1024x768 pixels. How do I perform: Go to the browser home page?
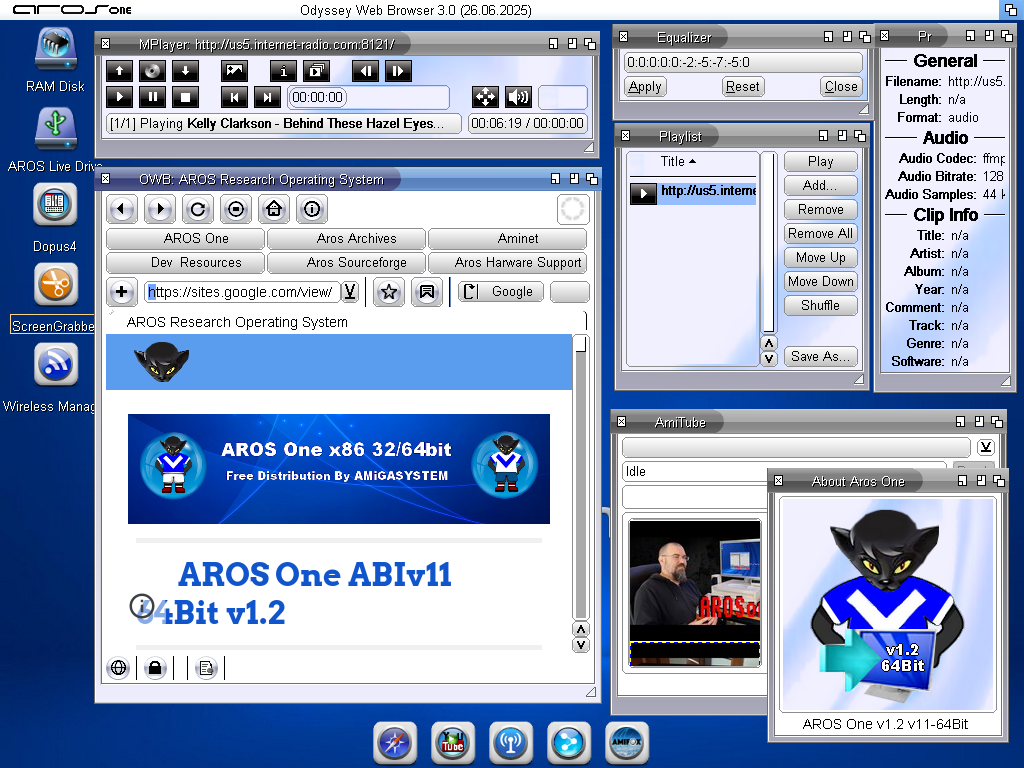274,209
